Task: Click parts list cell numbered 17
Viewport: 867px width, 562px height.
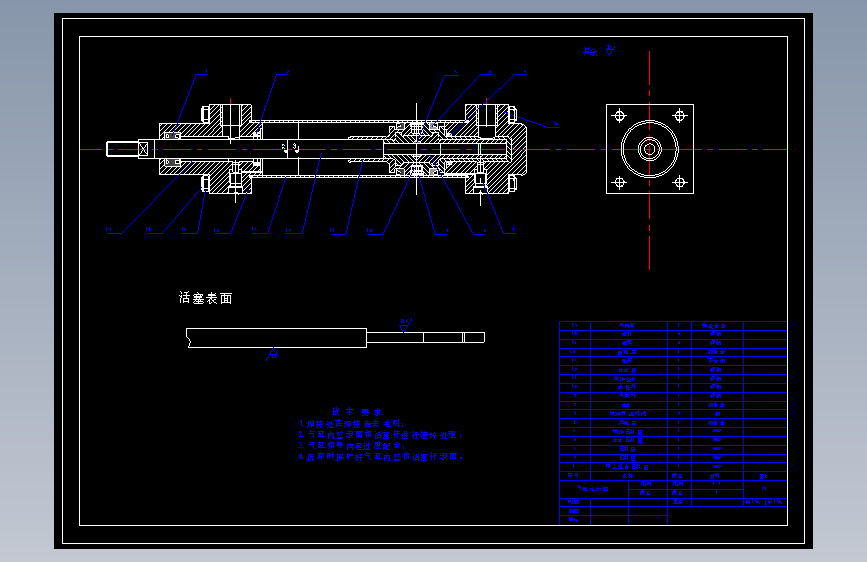Action: [574, 326]
